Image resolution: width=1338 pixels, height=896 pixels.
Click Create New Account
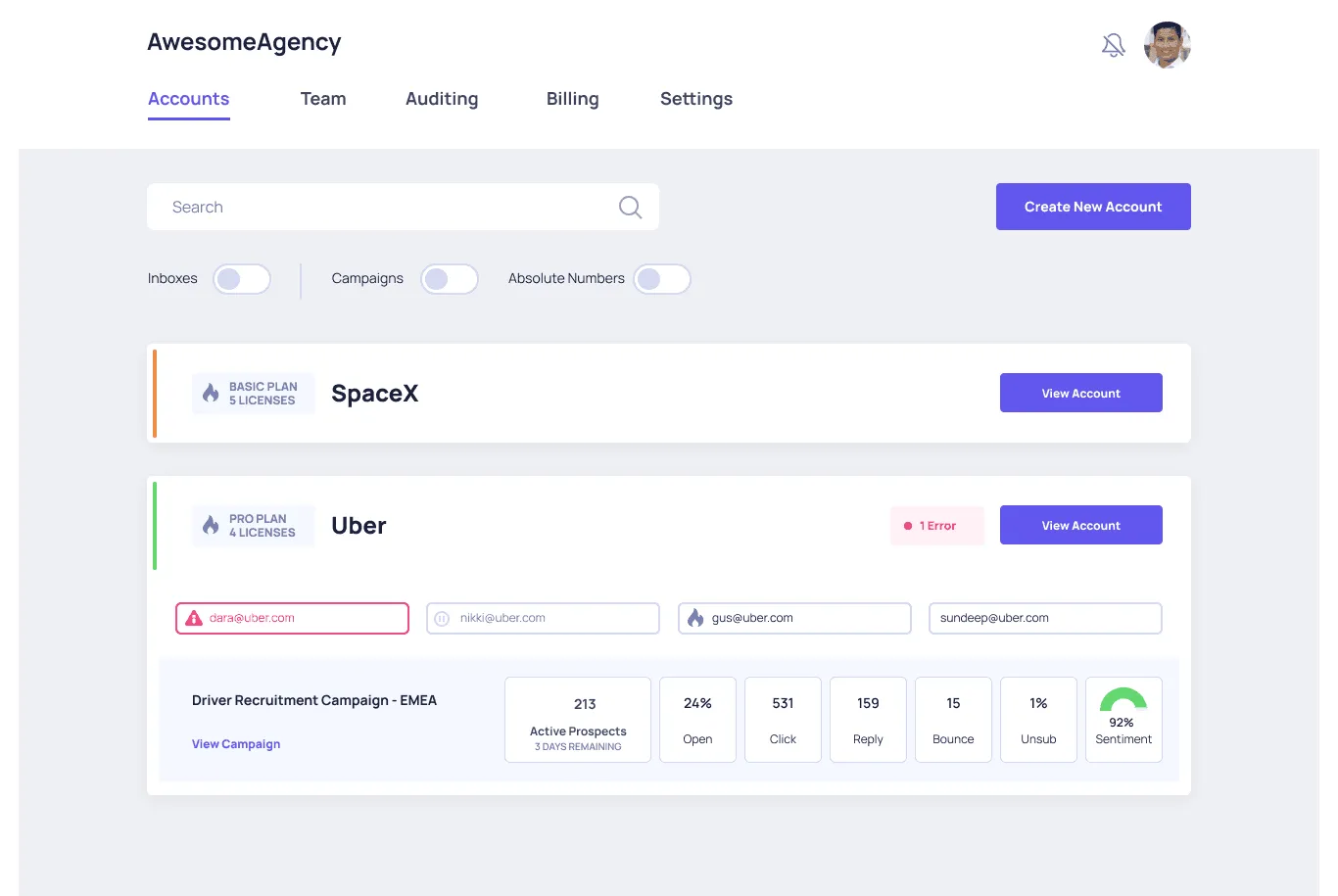tap(1092, 207)
